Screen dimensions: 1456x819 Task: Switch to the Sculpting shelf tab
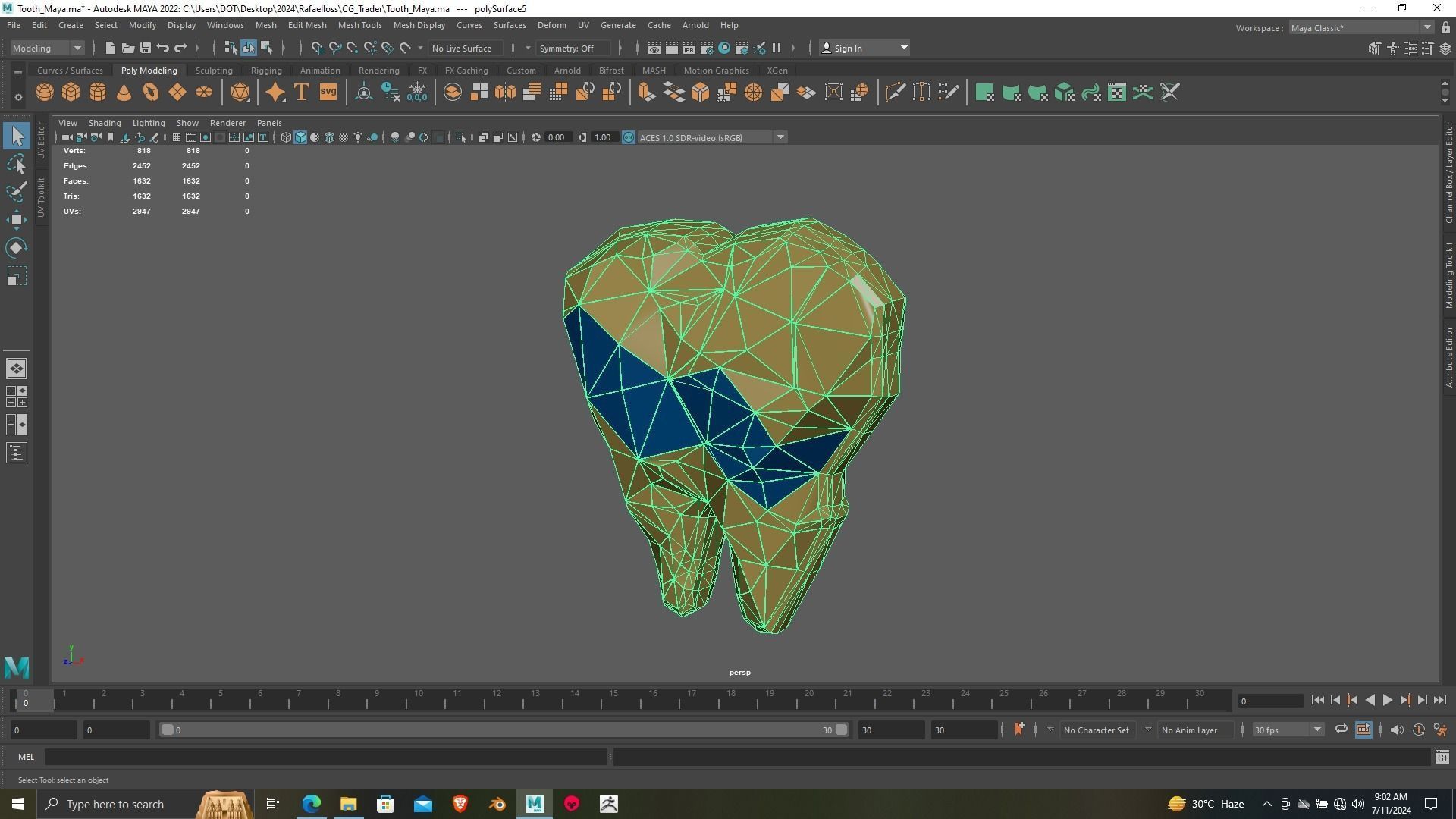(214, 71)
